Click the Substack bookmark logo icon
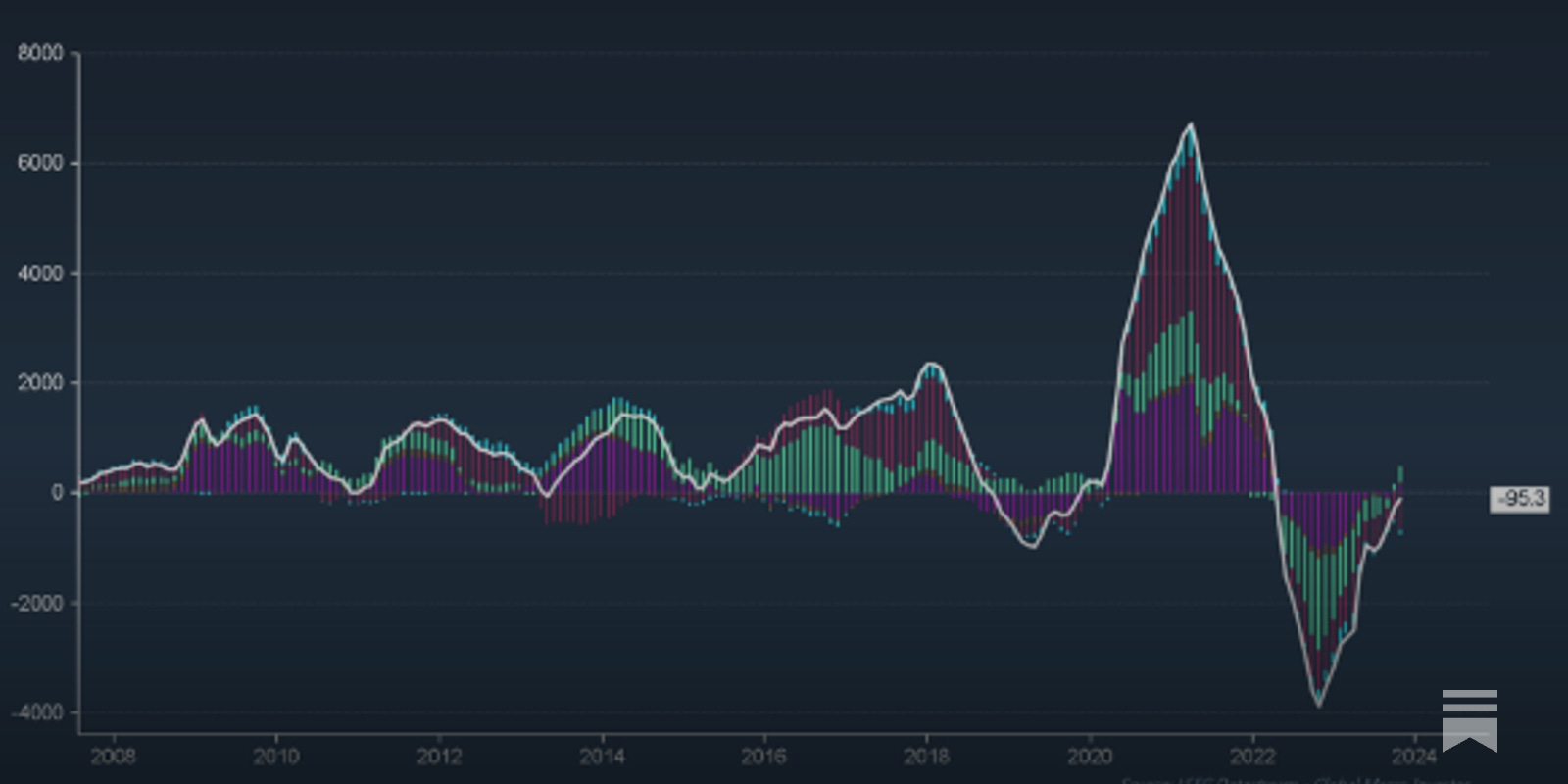 [1469, 720]
